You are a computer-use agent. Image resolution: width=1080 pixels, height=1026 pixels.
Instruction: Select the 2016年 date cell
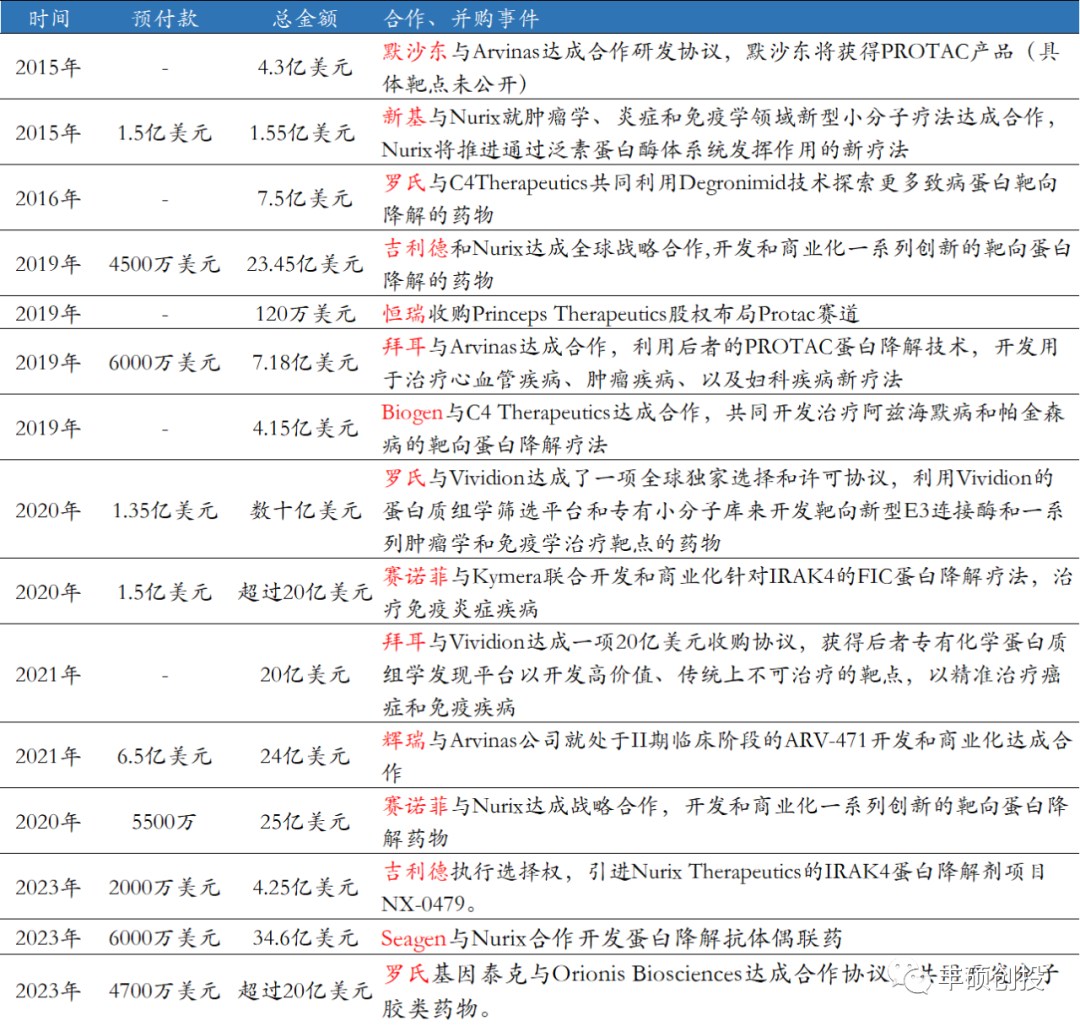[47, 199]
